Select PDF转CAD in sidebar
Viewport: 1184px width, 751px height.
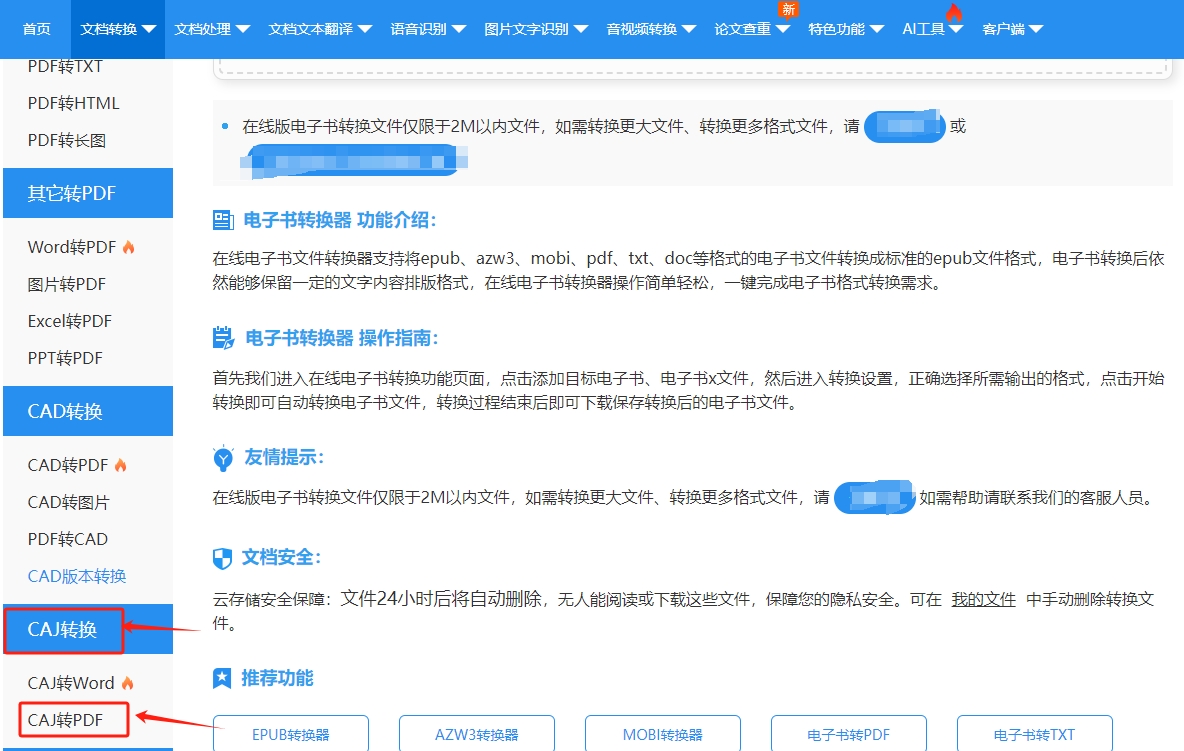click(68, 539)
